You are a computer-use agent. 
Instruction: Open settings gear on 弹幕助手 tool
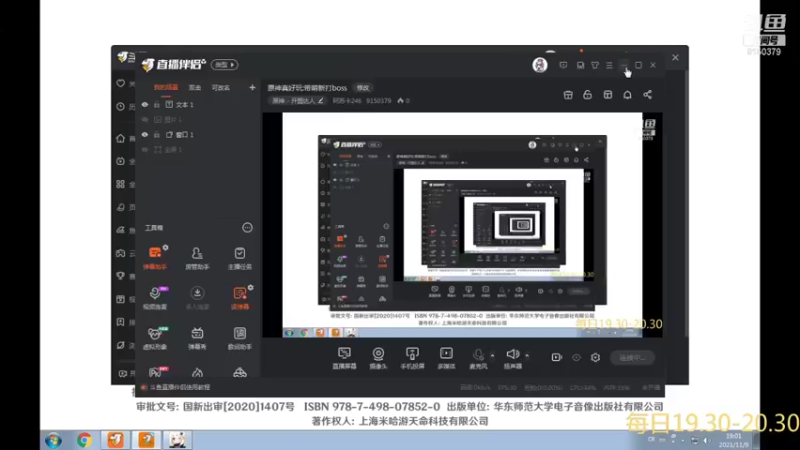pyautogui.click(x=165, y=247)
